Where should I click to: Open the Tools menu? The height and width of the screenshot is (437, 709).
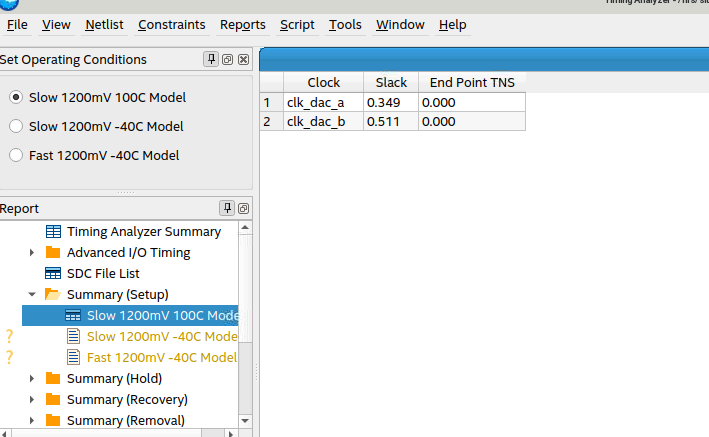(x=345, y=24)
